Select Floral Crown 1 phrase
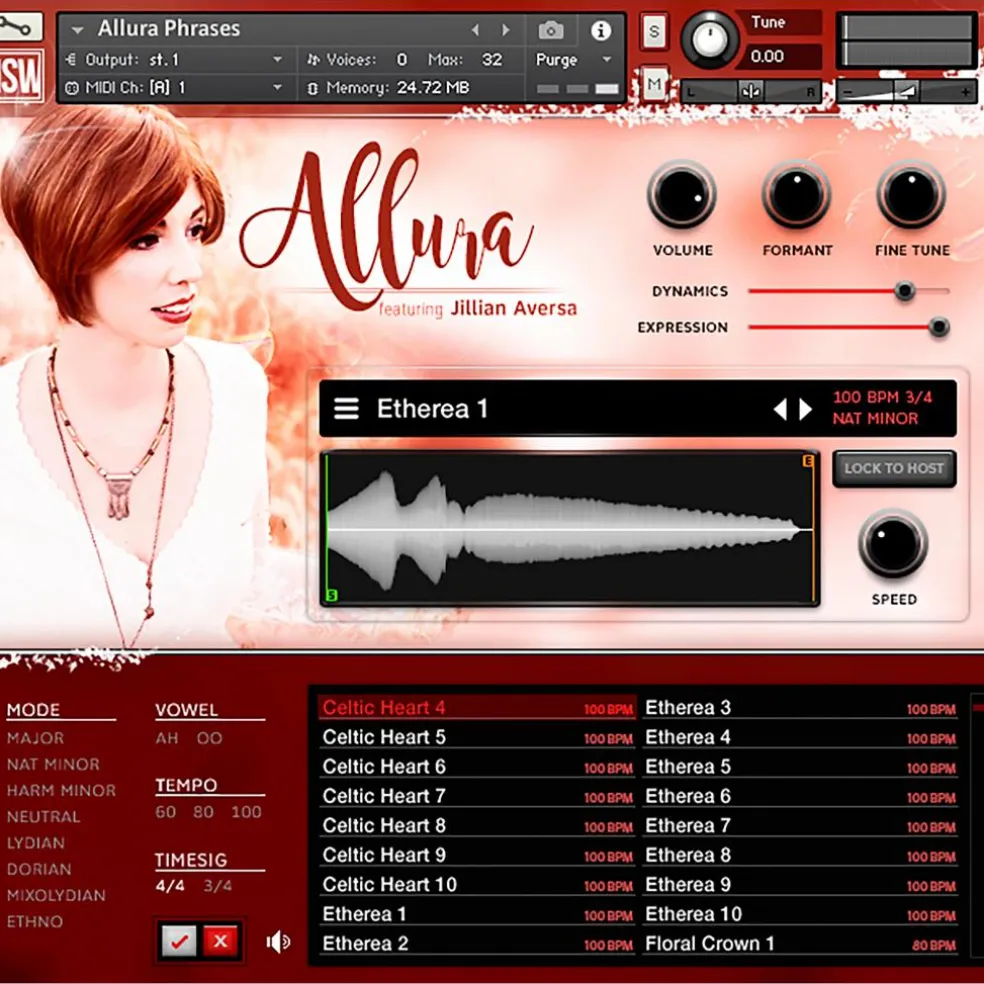Screen dimensions: 984x984 (x=800, y=944)
